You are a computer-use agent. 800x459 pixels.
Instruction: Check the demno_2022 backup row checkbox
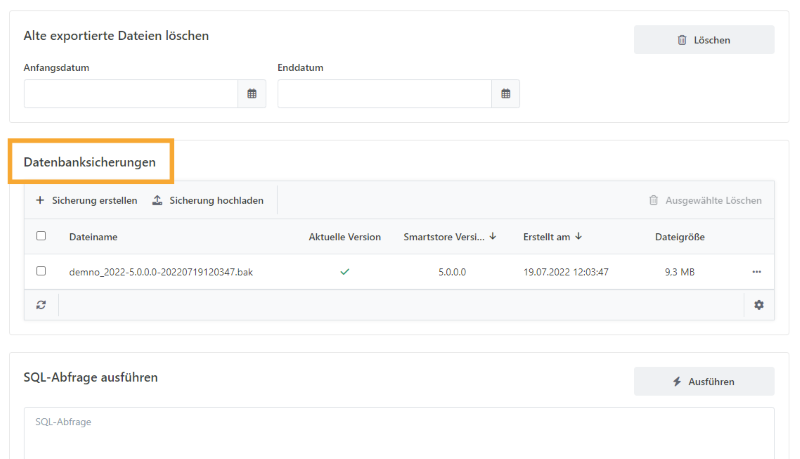pos(41,271)
